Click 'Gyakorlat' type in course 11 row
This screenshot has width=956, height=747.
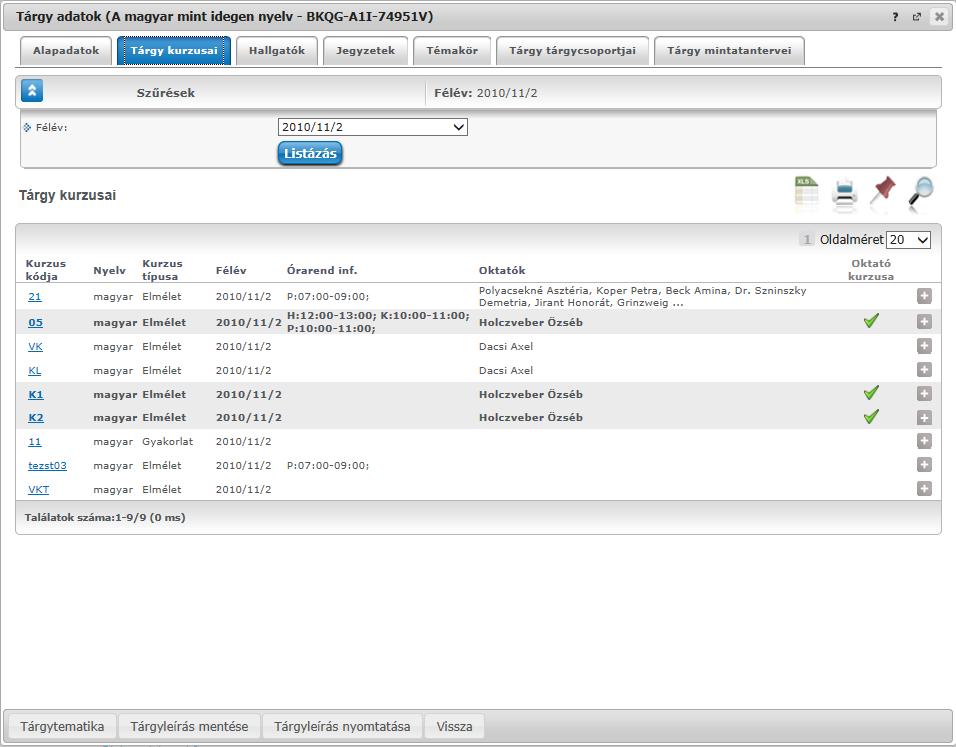pos(168,441)
